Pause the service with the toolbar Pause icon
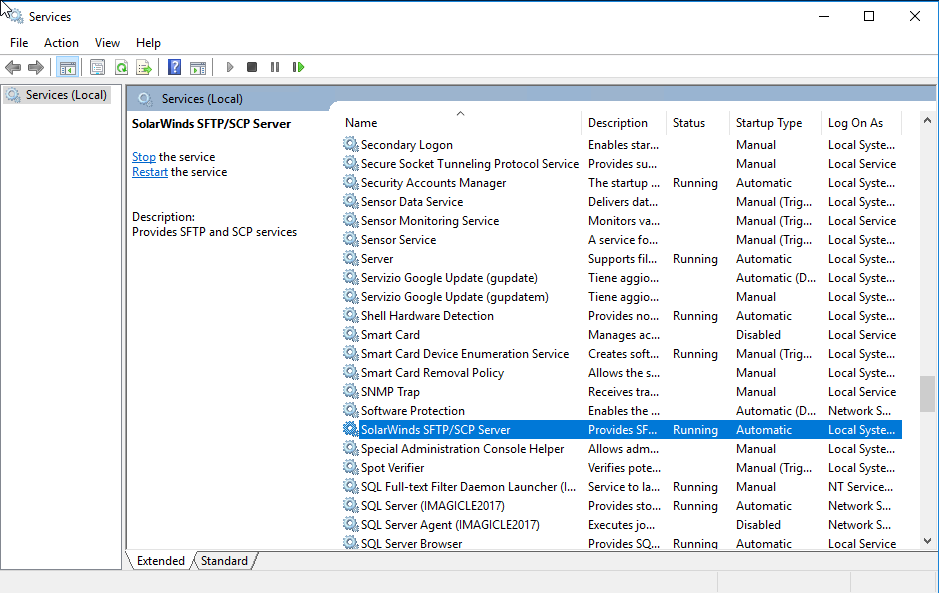The width and height of the screenshot is (939, 593). click(275, 67)
